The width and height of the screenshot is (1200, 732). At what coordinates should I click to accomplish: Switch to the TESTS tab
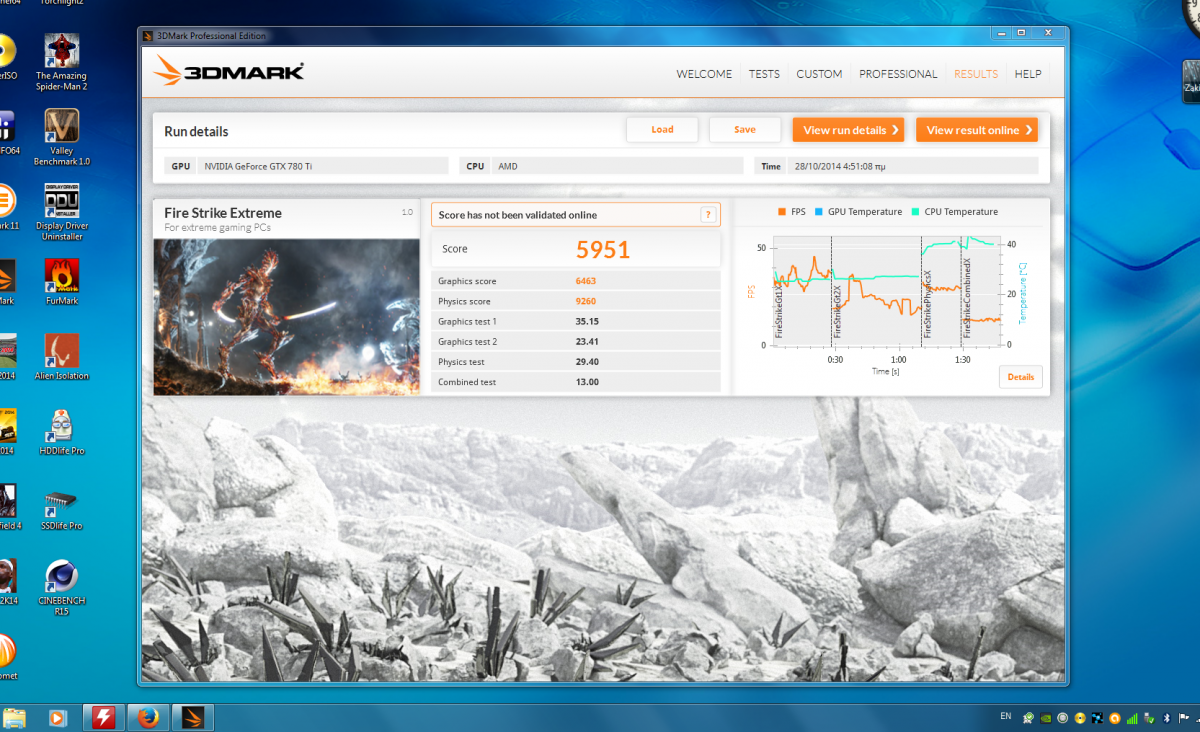[x=764, y=74]
